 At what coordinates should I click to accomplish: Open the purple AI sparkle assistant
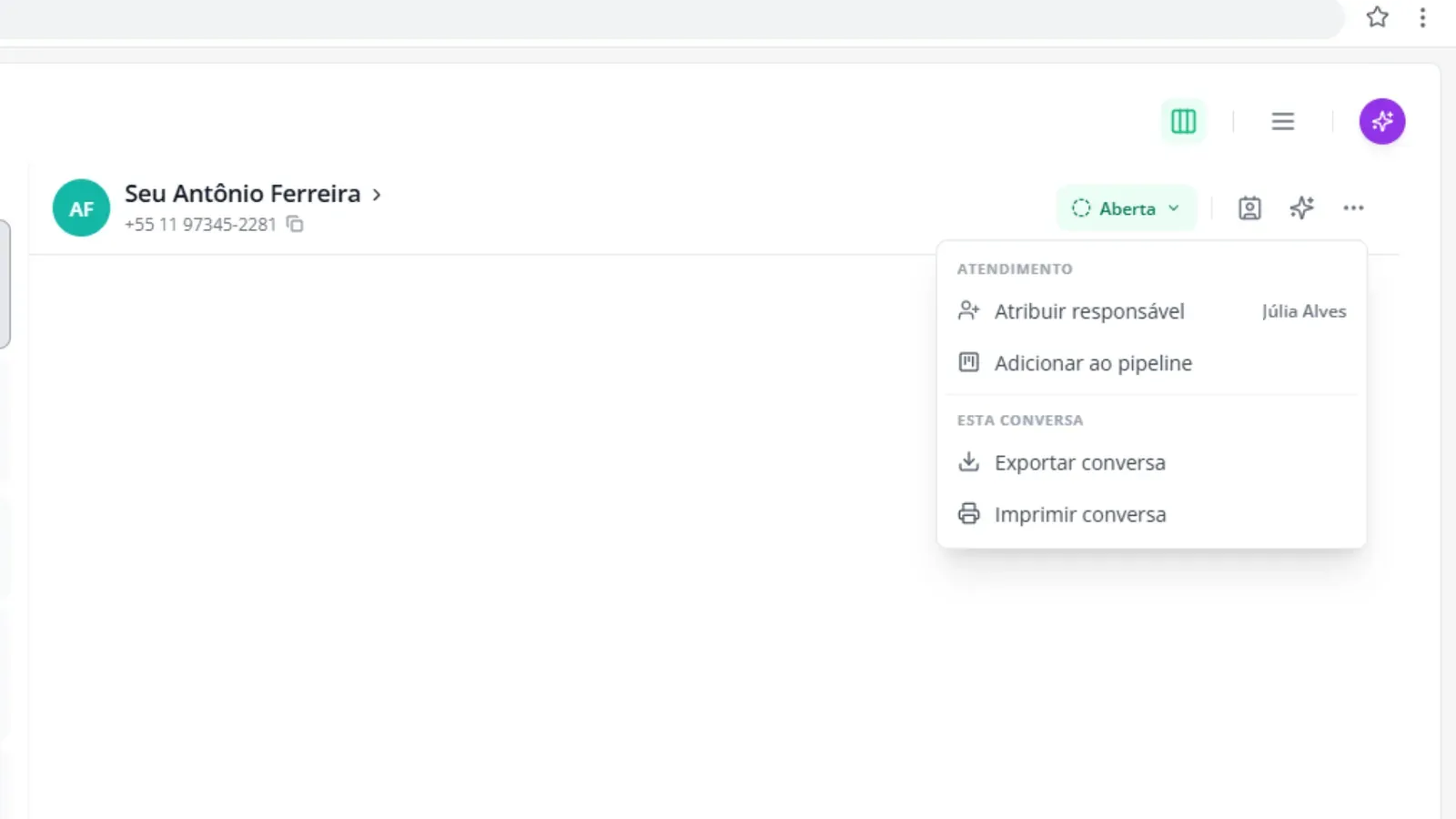point(1382,121)
